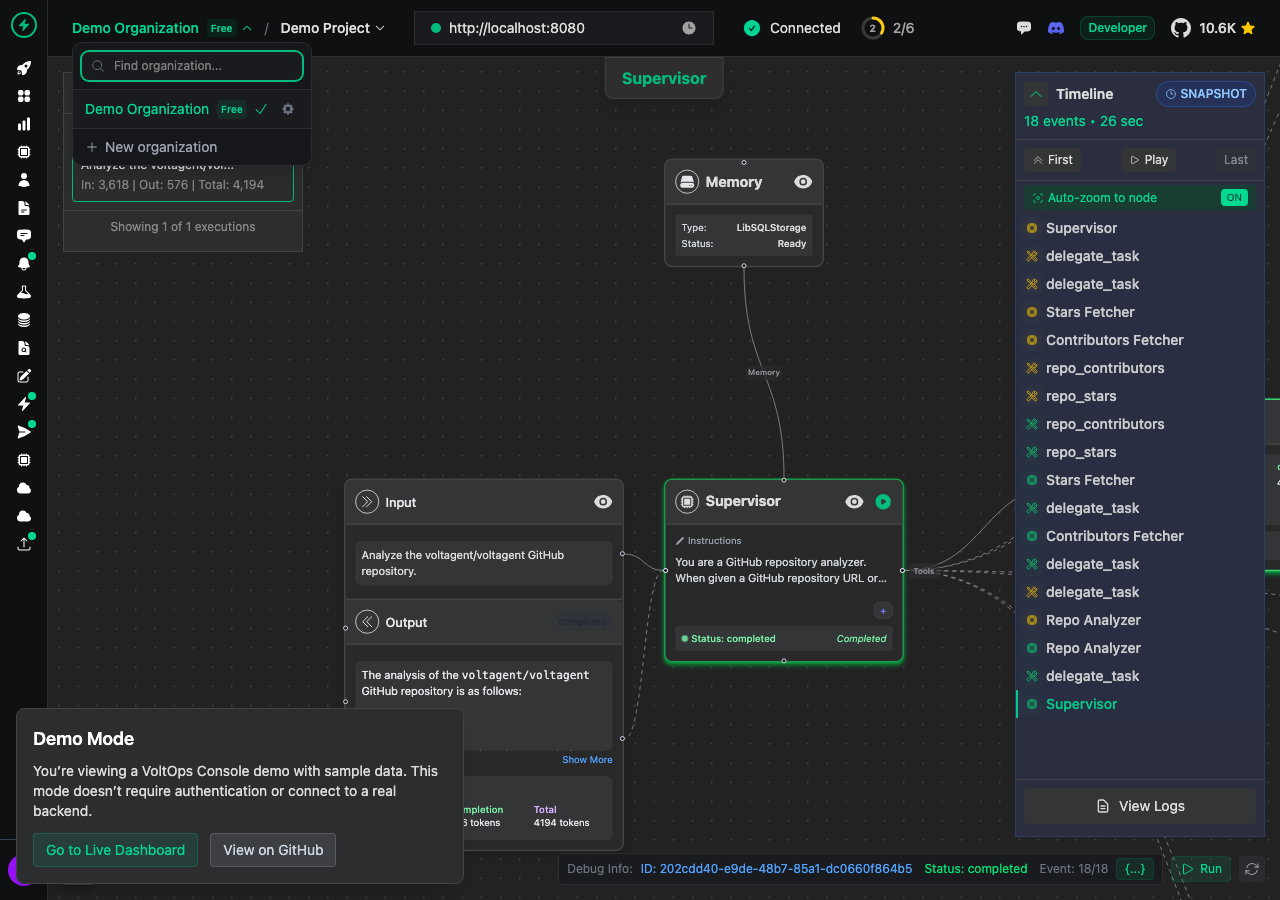Open the file search sidebar icon

[24, 348]
